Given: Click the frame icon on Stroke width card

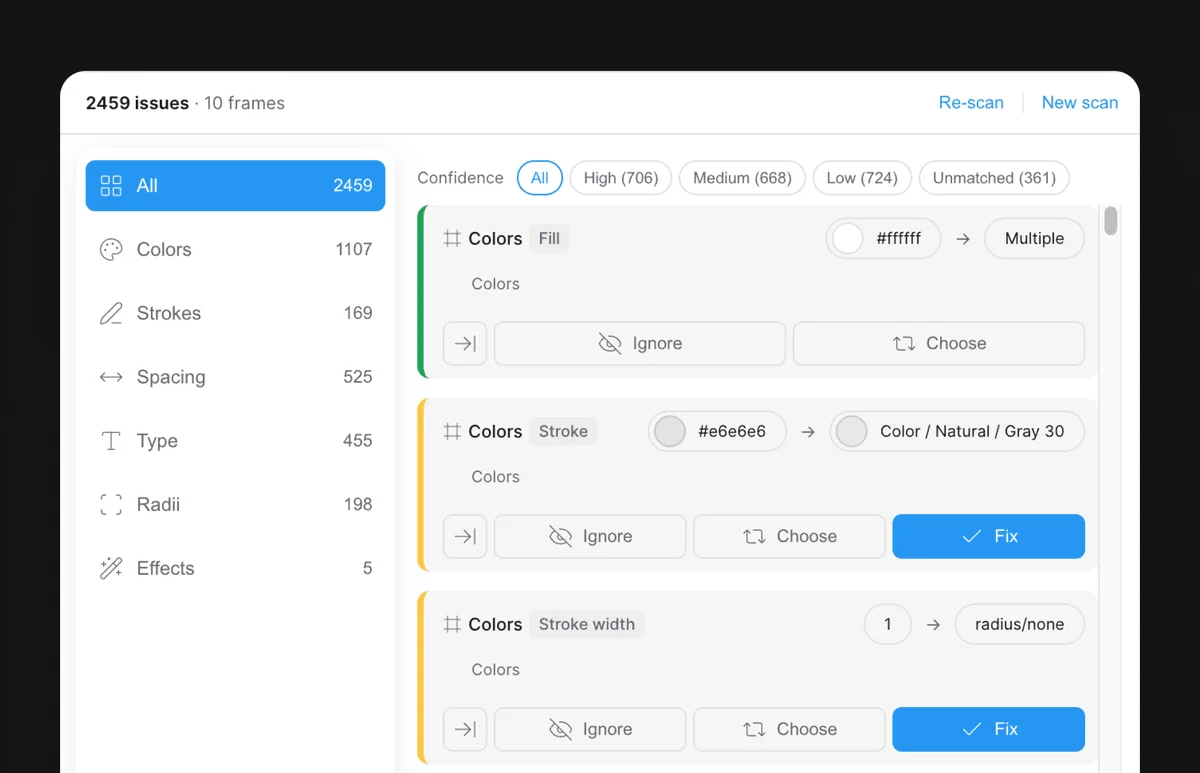Looking at the screenshot, I should click(452, 624).
